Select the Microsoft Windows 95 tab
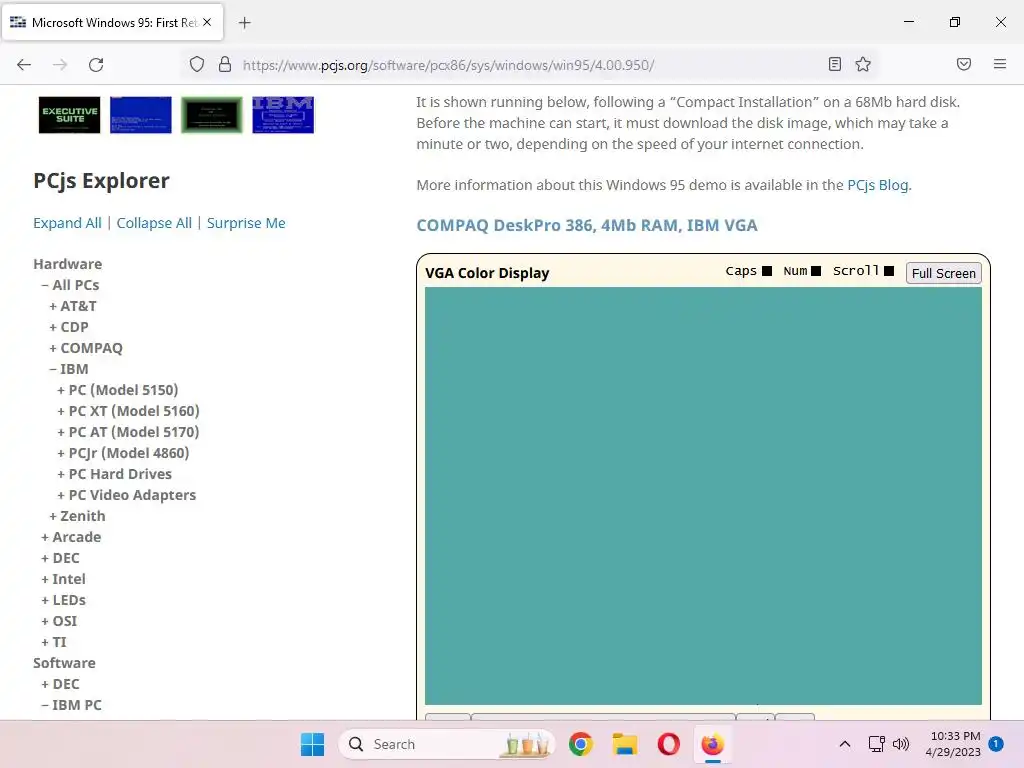The height and width of the screenshot is (768, 1024). [112, 22]
